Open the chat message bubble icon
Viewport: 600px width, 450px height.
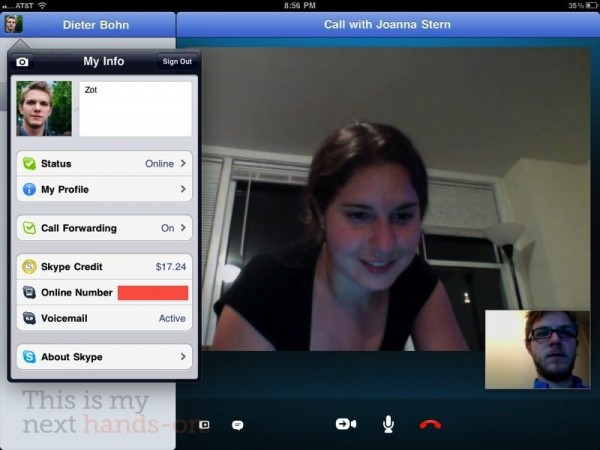click(237, 425)
